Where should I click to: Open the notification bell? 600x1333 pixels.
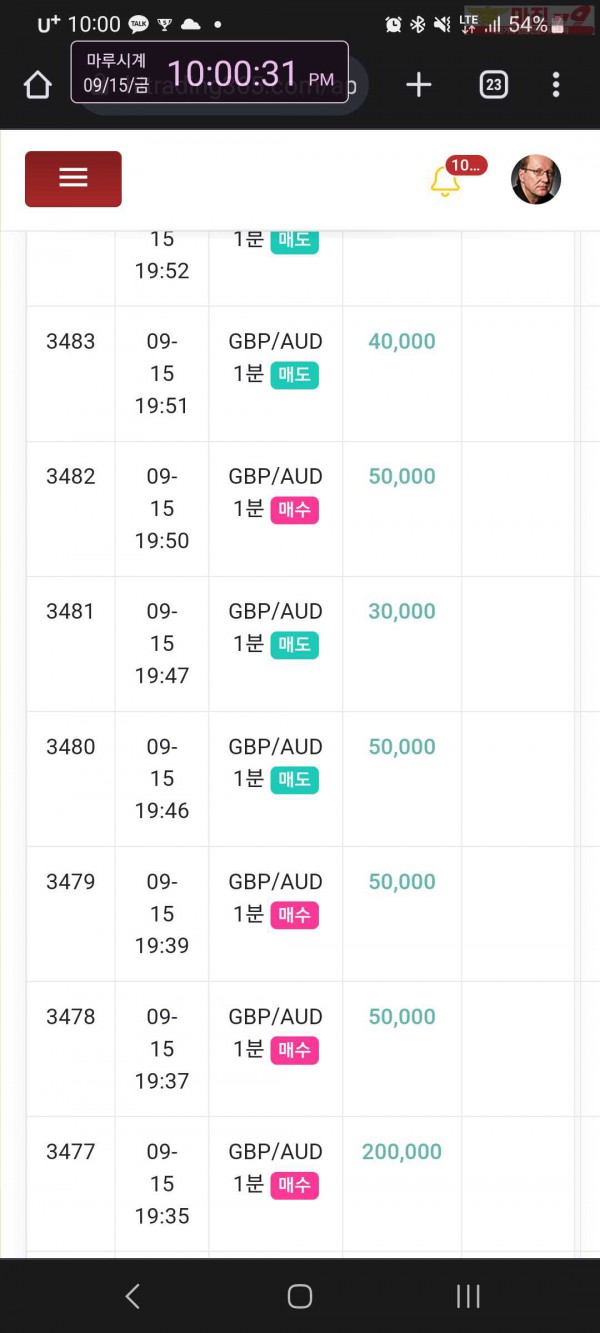[444, 182]
